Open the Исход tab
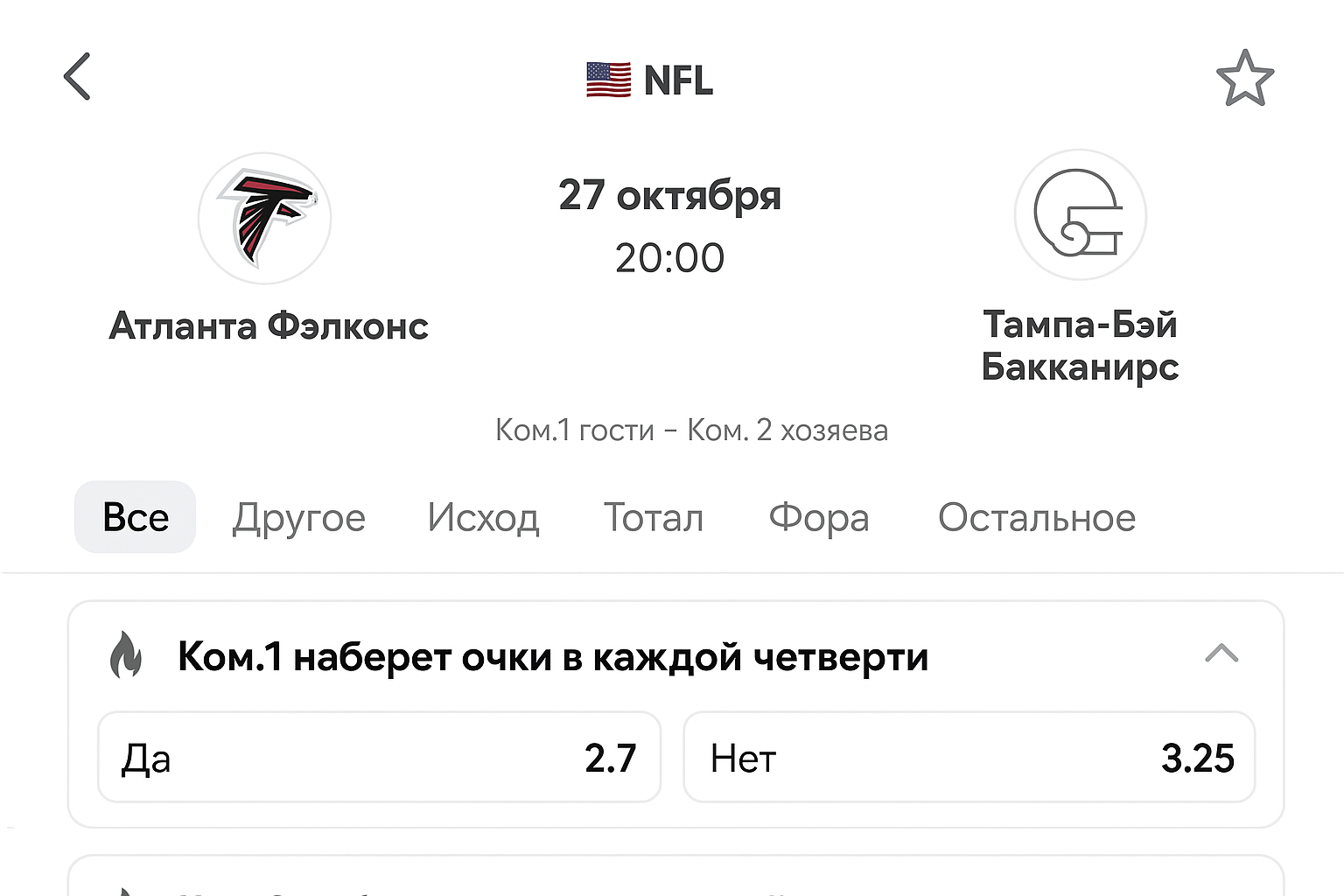Screen dimensions: 1344x896 pyautogui.click(x=483, y=517)
